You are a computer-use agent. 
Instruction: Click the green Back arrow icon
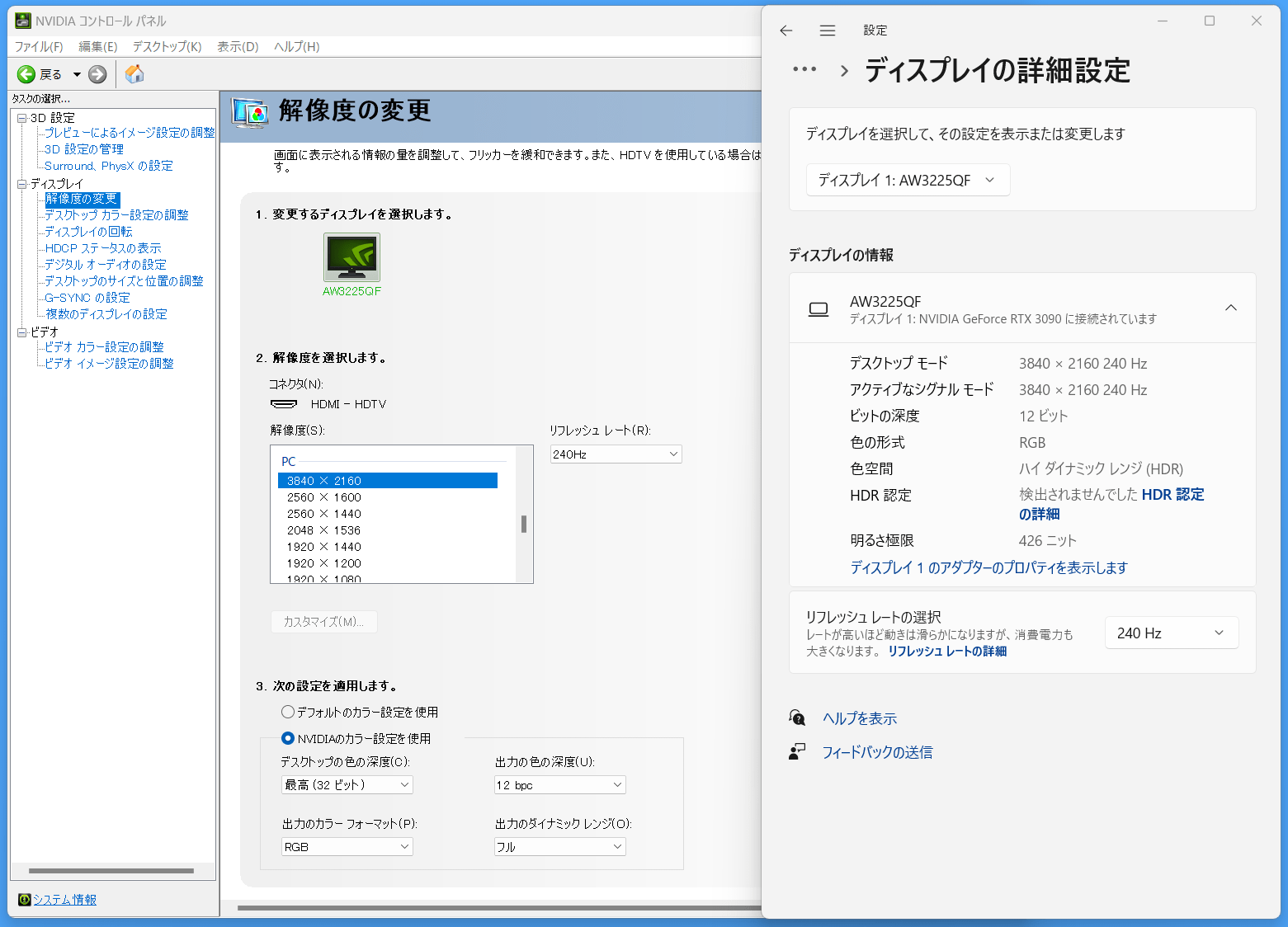(x=26, y=74)
